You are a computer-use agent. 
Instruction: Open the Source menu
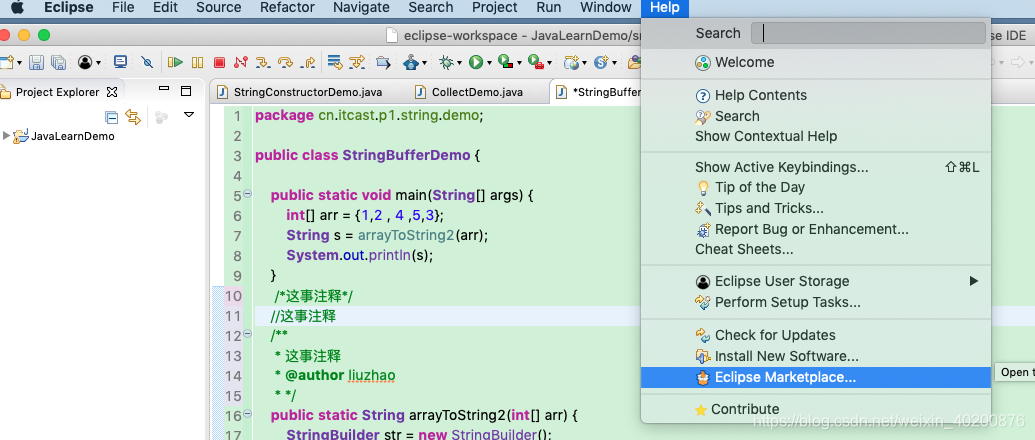pyautogui.click(x=218, y=8)
